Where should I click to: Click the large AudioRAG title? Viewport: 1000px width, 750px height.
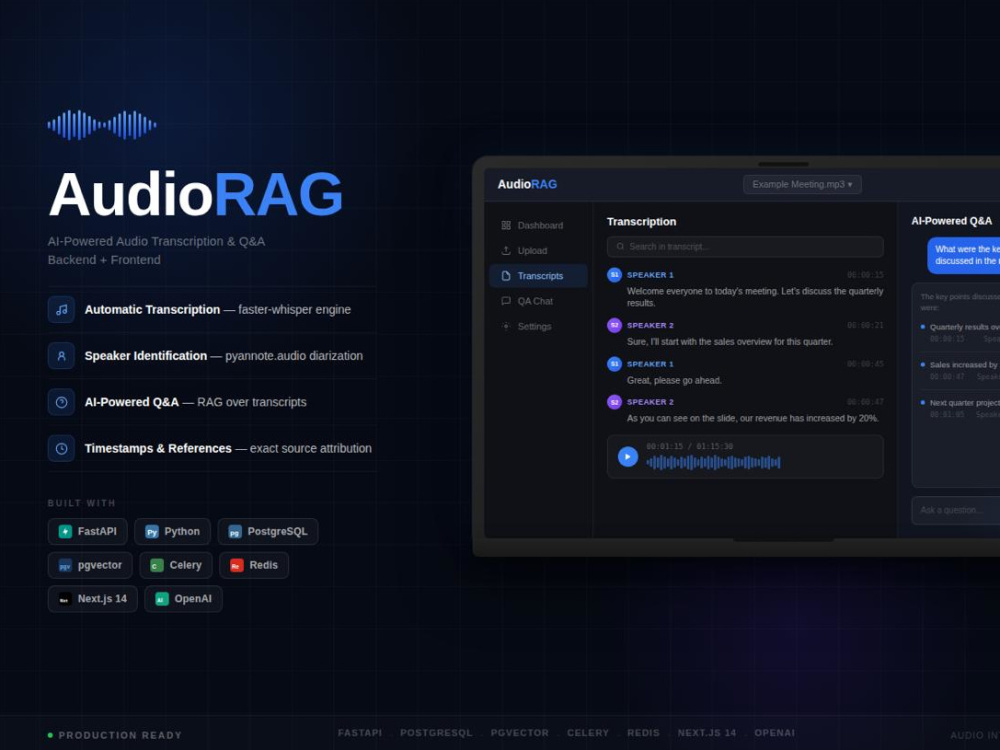[196, 195]
